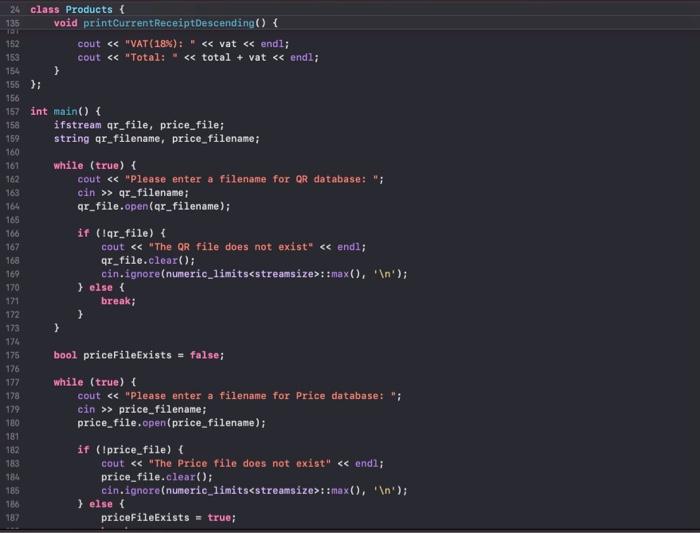Click the !price_file condition on line 182
700x533 pixels.
[136, 450]
